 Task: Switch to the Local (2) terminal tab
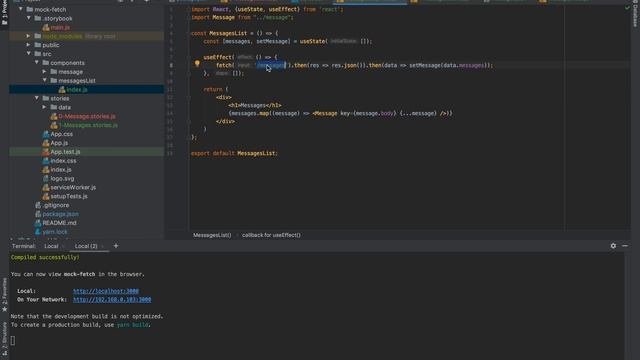pos(86,246)
